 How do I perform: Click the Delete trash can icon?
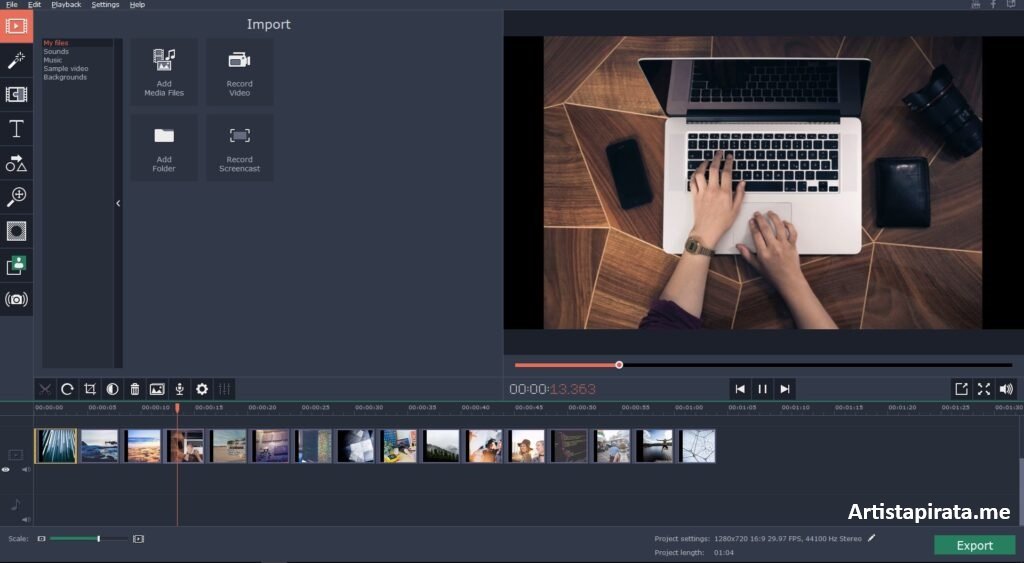(135, 389)
